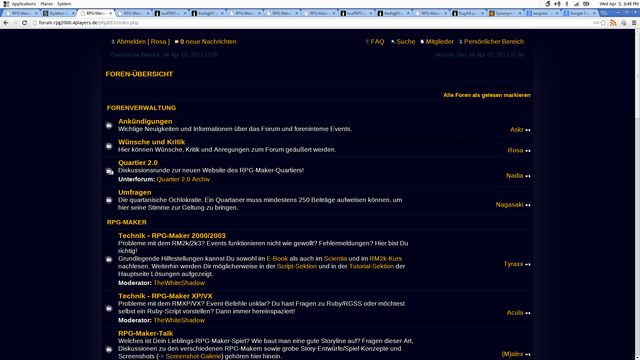Click the page vertical scrollbar
The width and height of the screenshot is (640, 360).
pyautogui.click(x=638, y=194)
